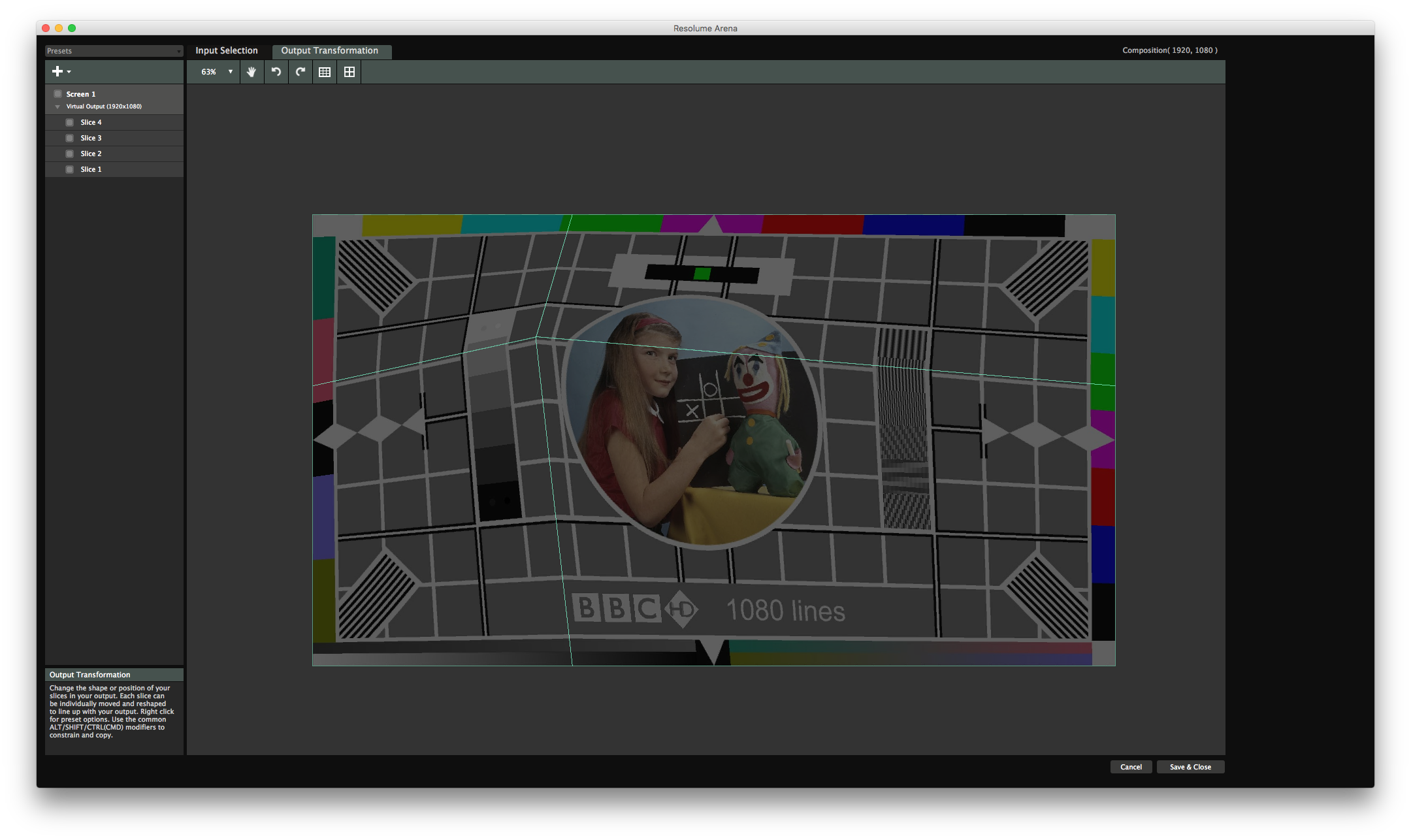Image resolution: width=1411 pixels, height=840 pixels.
Task: Click the four-pane grid icon
Action: [x=349, y=72]
